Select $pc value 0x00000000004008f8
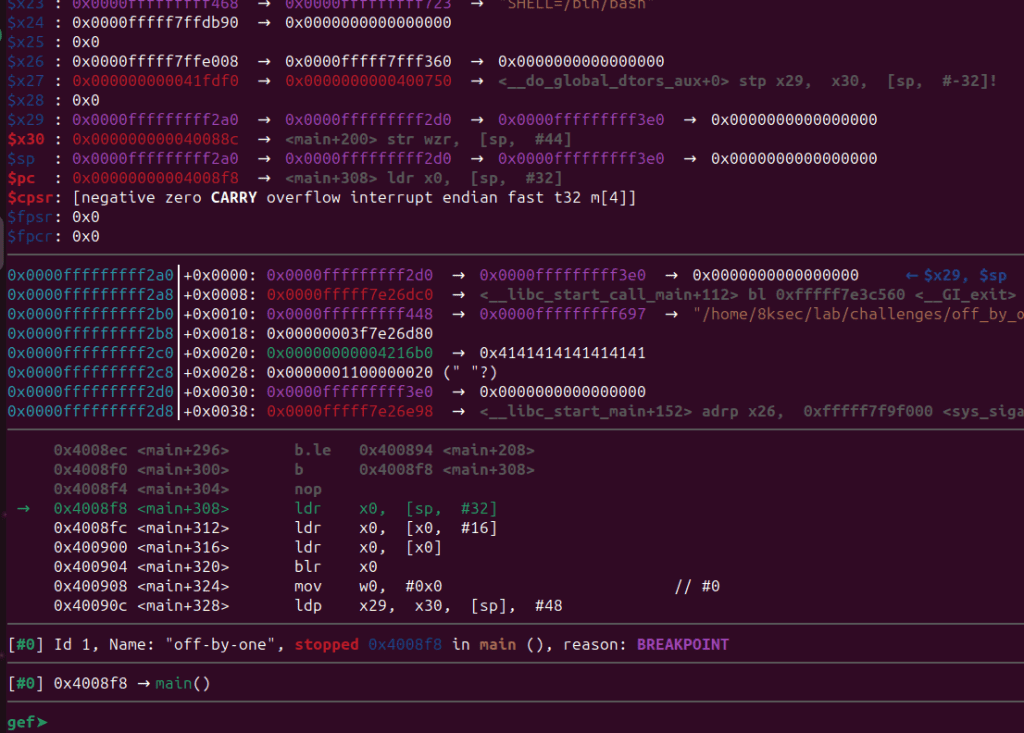 click(x=155, y=178)
